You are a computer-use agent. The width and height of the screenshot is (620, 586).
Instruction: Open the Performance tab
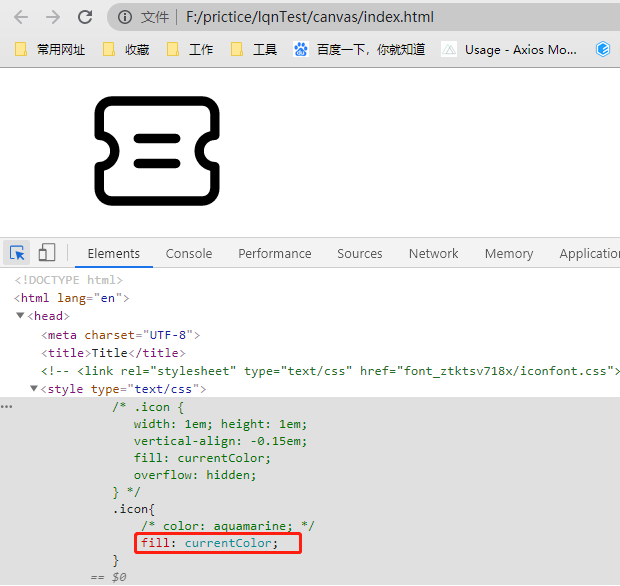pos(274,253)
